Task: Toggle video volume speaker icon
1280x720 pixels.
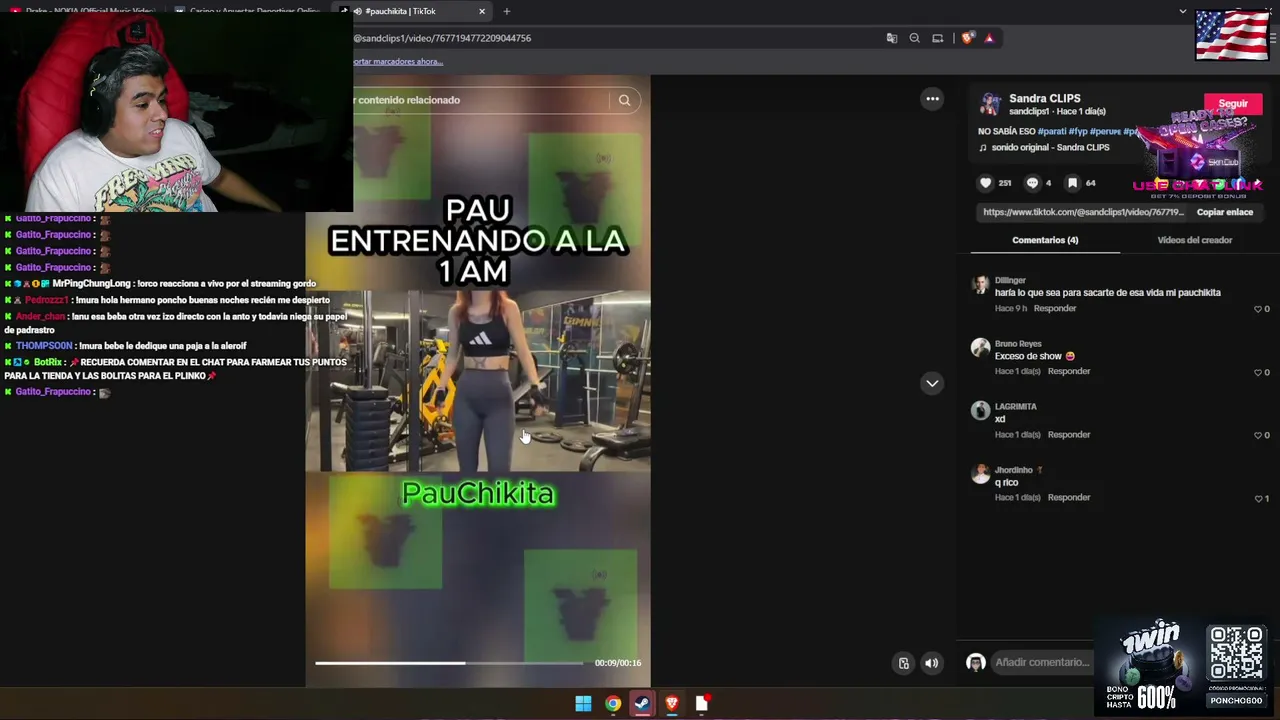Action: tap(931, 663)
